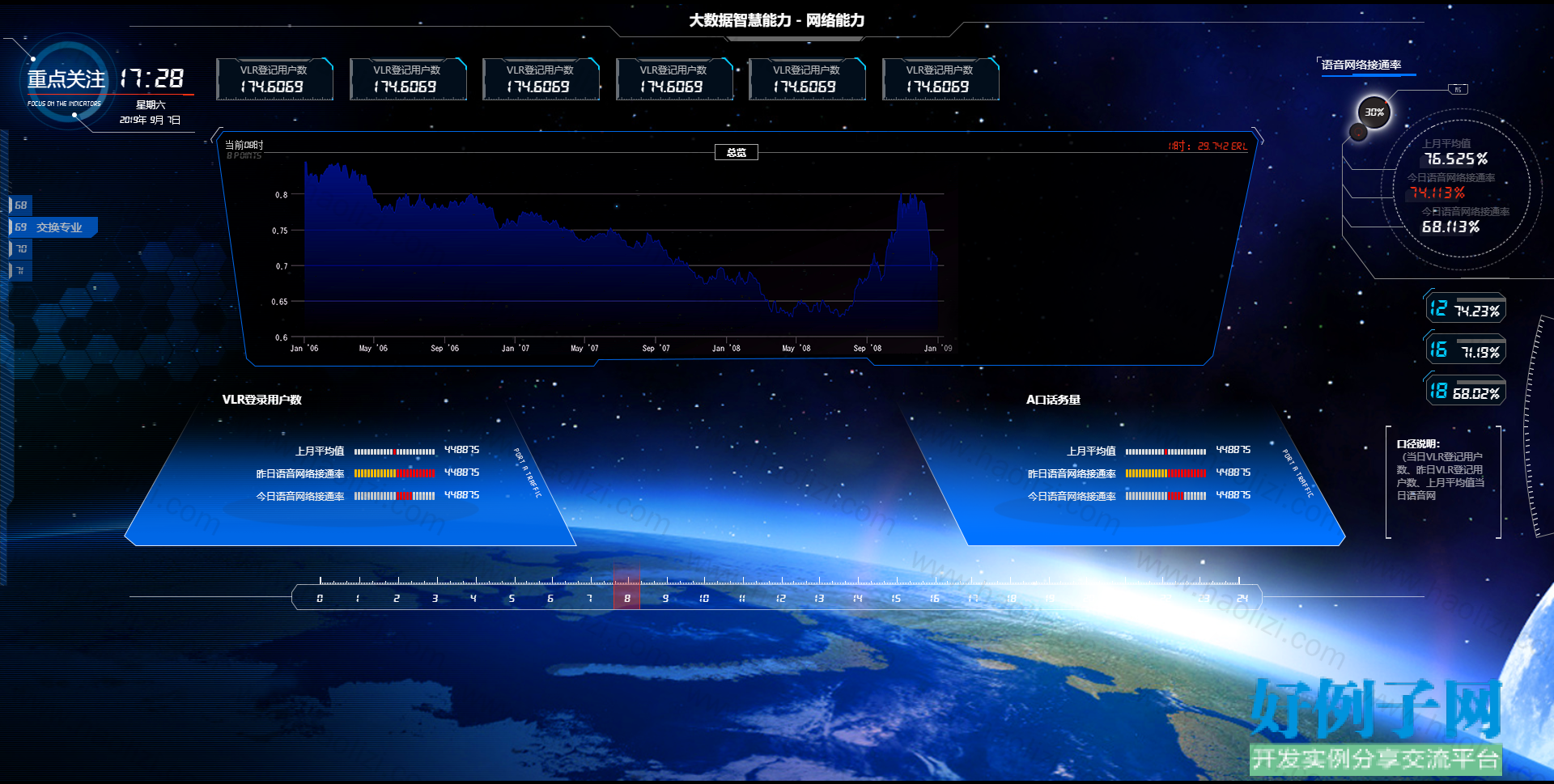Screen dimensions: 1554x784
Task: Click the 上月平均值 bar in A口话务量 panel
Action: click(1165, 451)
